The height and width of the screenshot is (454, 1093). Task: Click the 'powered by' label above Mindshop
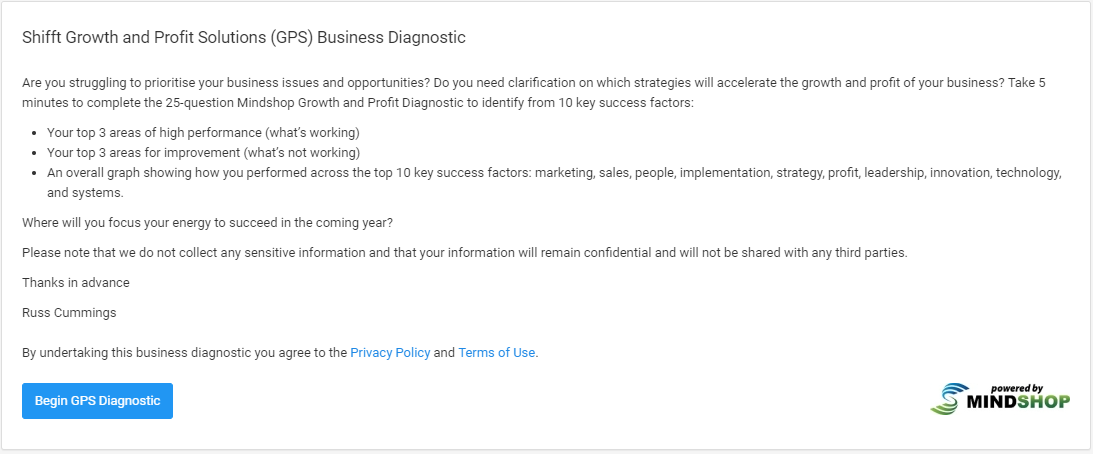click(1016, 388)
